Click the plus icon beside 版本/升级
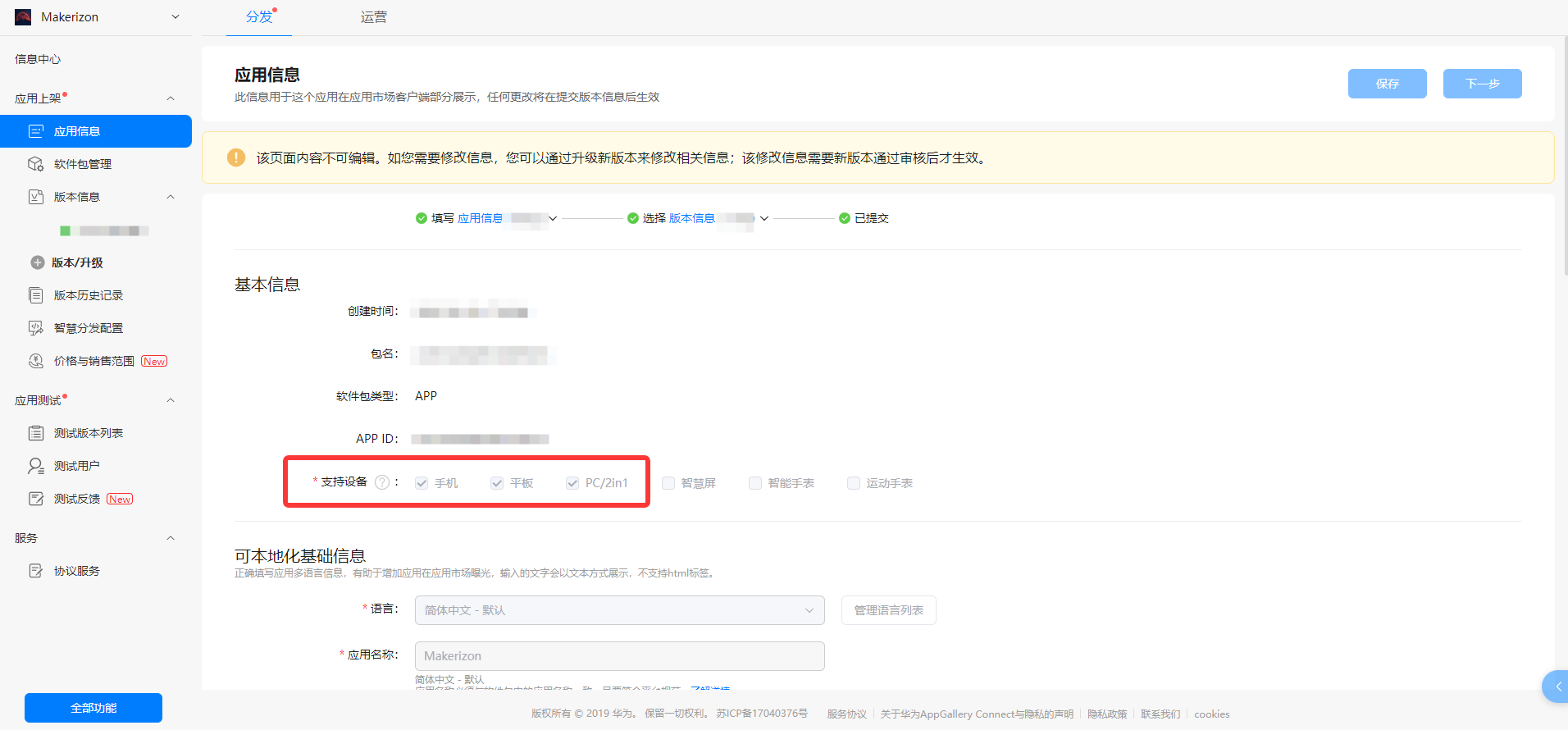 38,262
